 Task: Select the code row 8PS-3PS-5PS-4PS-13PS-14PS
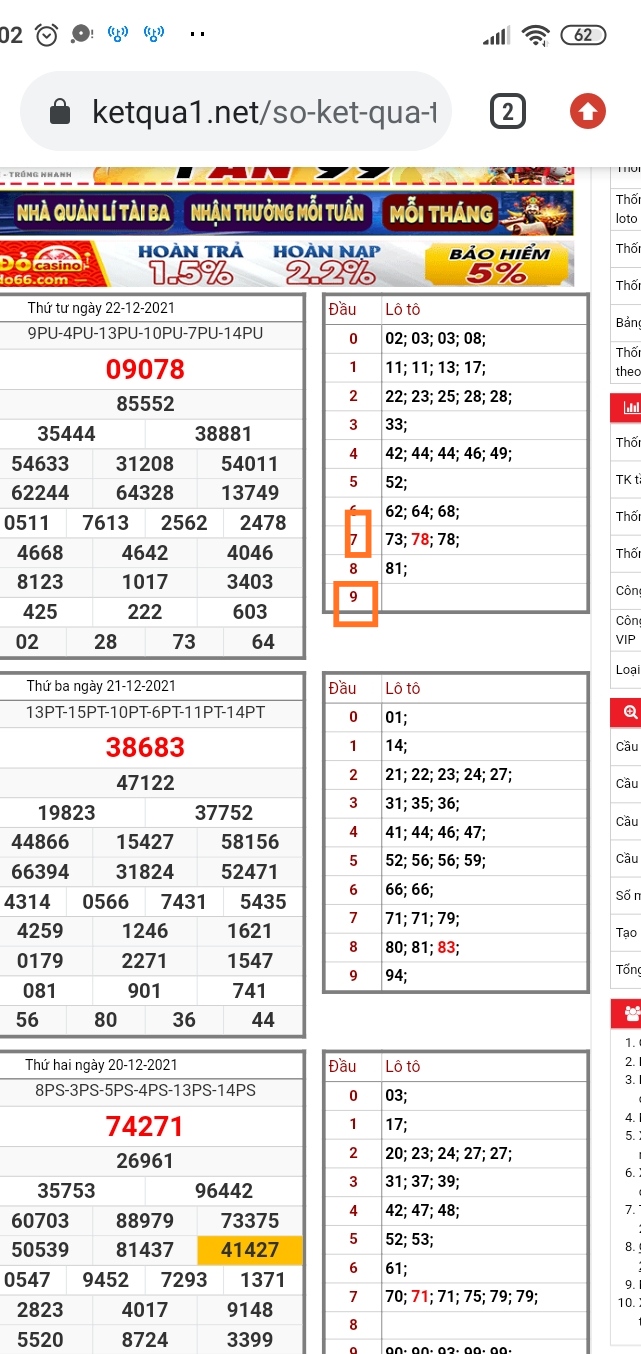pos(146,1090)
